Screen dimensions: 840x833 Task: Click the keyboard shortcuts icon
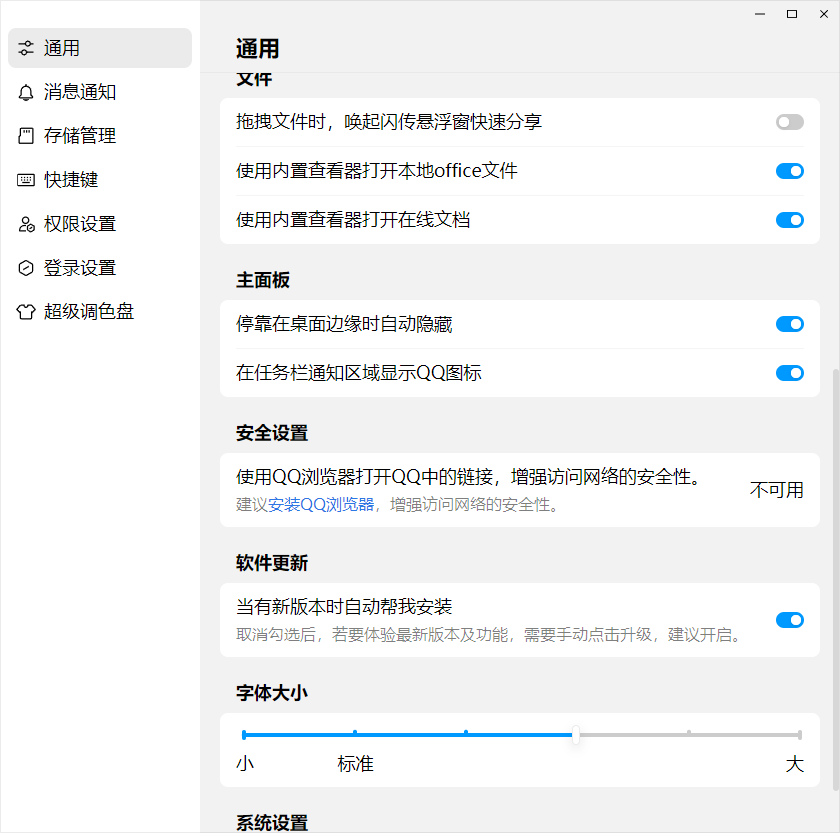click(x=26, y=180)
